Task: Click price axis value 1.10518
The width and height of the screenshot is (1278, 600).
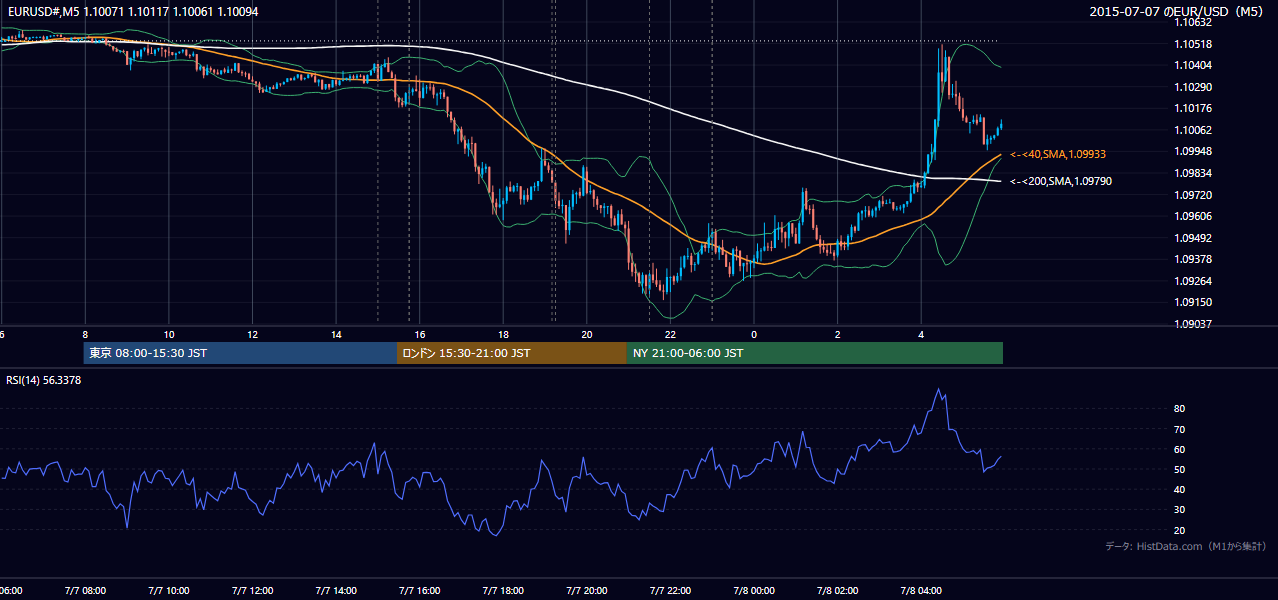Action: pos(1192,44)
